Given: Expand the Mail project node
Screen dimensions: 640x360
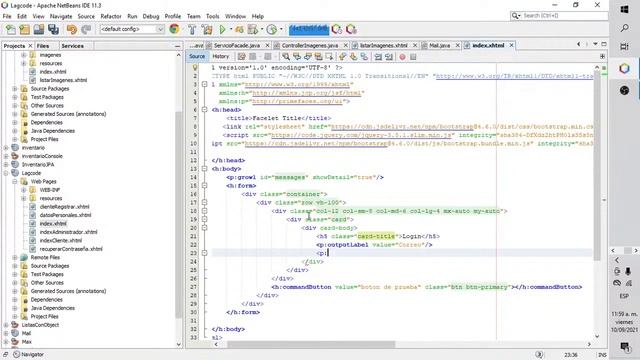Looking at the screenshot, I should 6,333.
